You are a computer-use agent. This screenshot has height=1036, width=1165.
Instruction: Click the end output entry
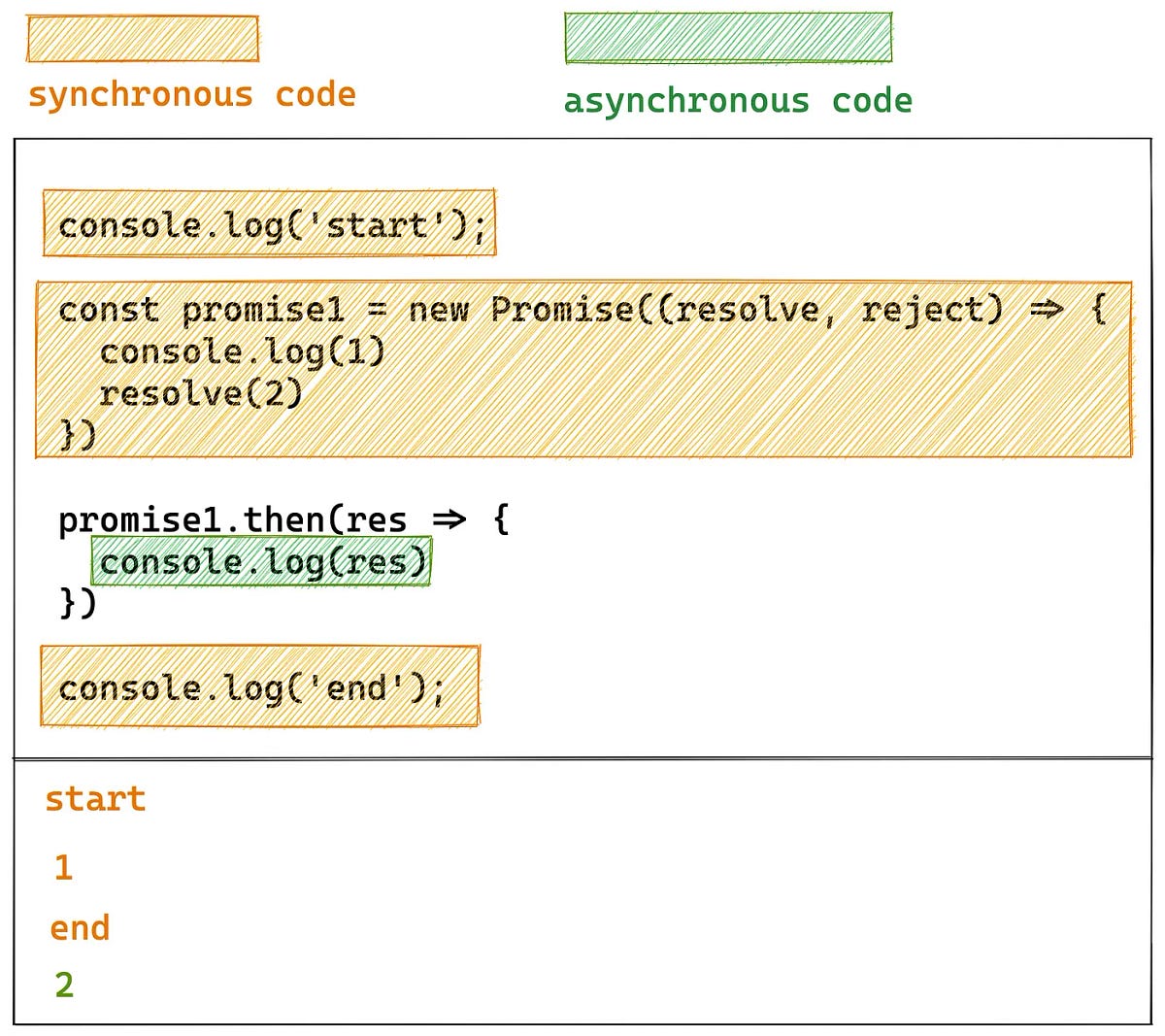pos(80,927)
